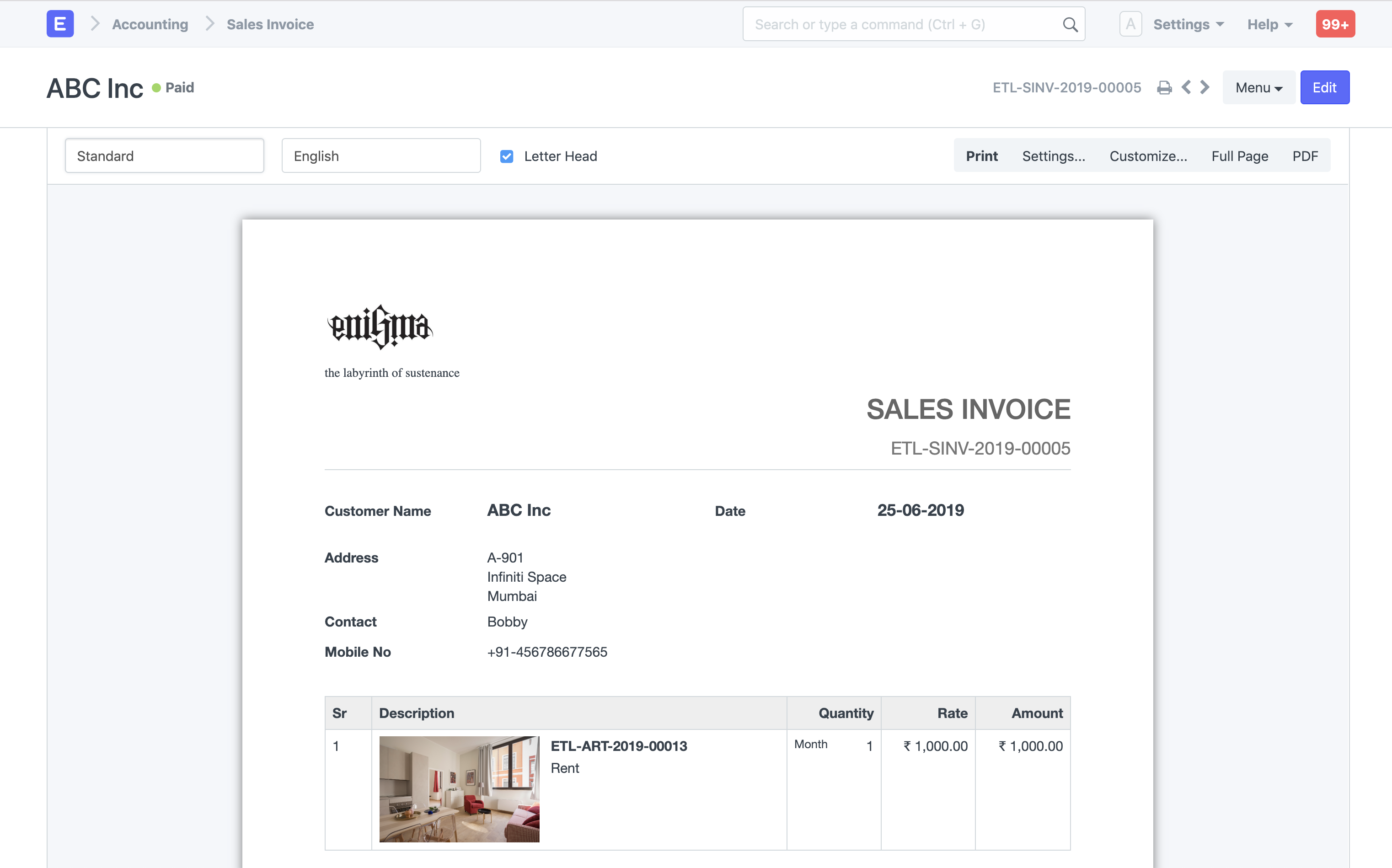Open the Standard template dropdown
The height and width of the screenshot is (868, 1392).
point(164,155)
